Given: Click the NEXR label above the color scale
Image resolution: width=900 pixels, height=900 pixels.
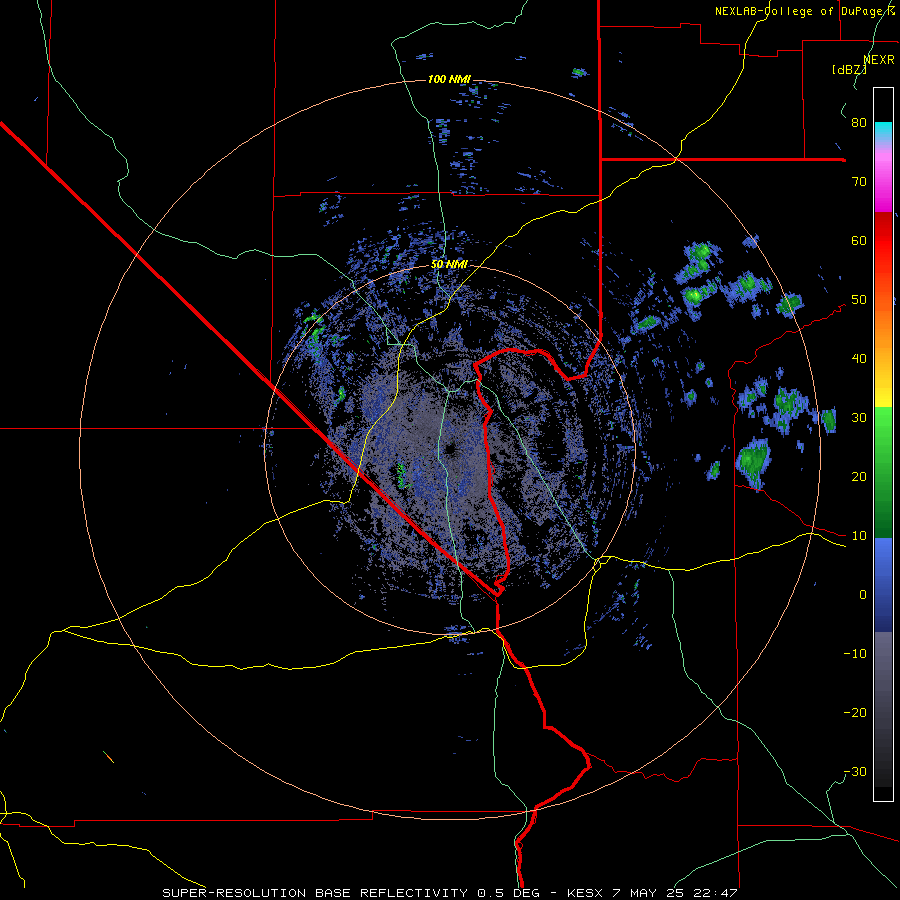Looking at the screenshot, I should pos(879,60).
